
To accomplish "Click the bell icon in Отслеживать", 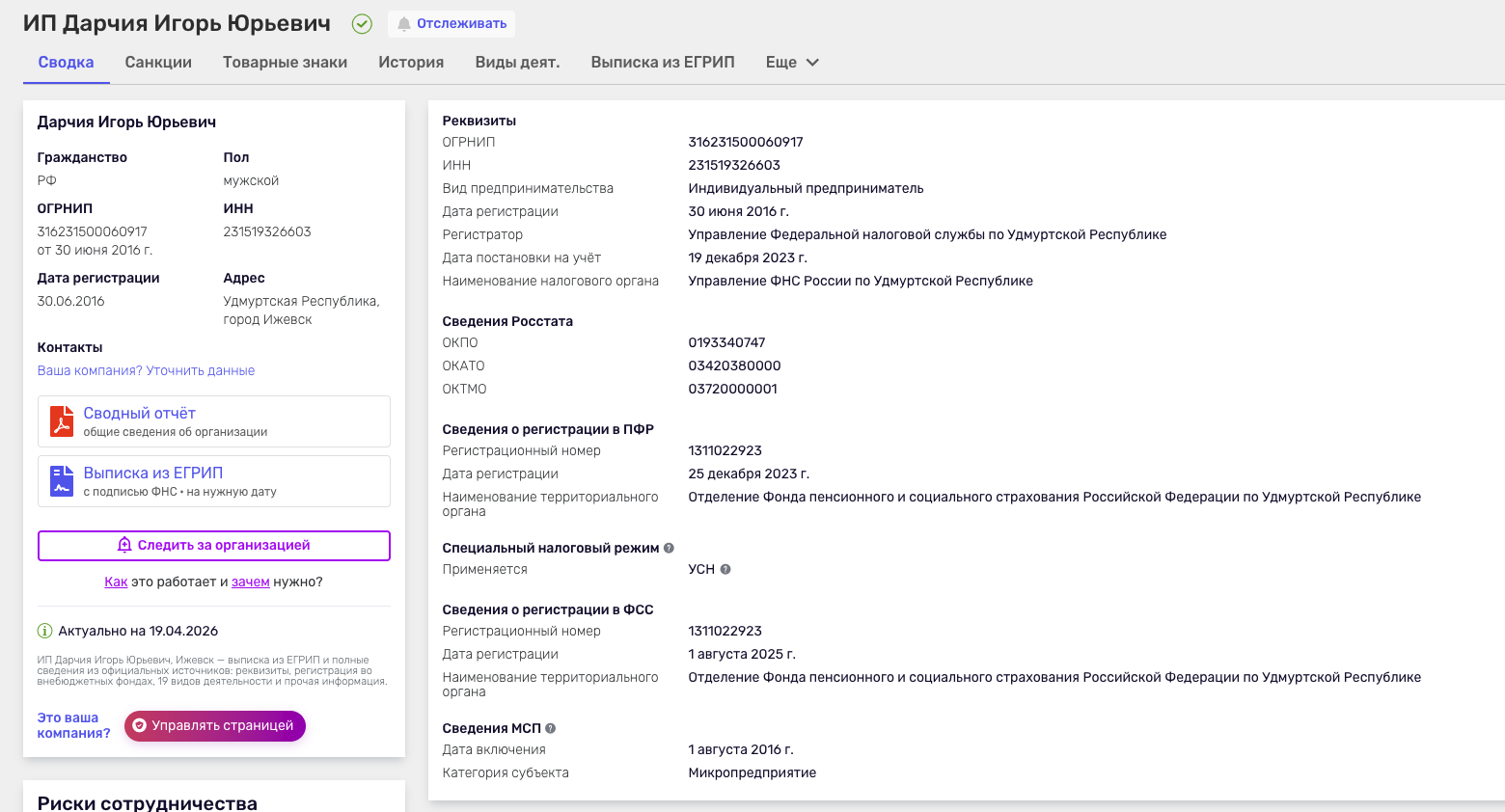I will [x=404, y=24].
